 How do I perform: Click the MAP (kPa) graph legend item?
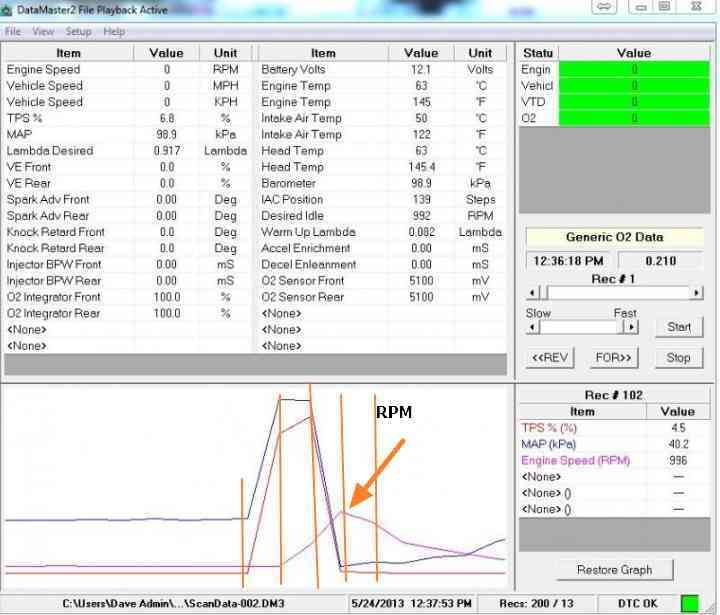coord(549,444)
